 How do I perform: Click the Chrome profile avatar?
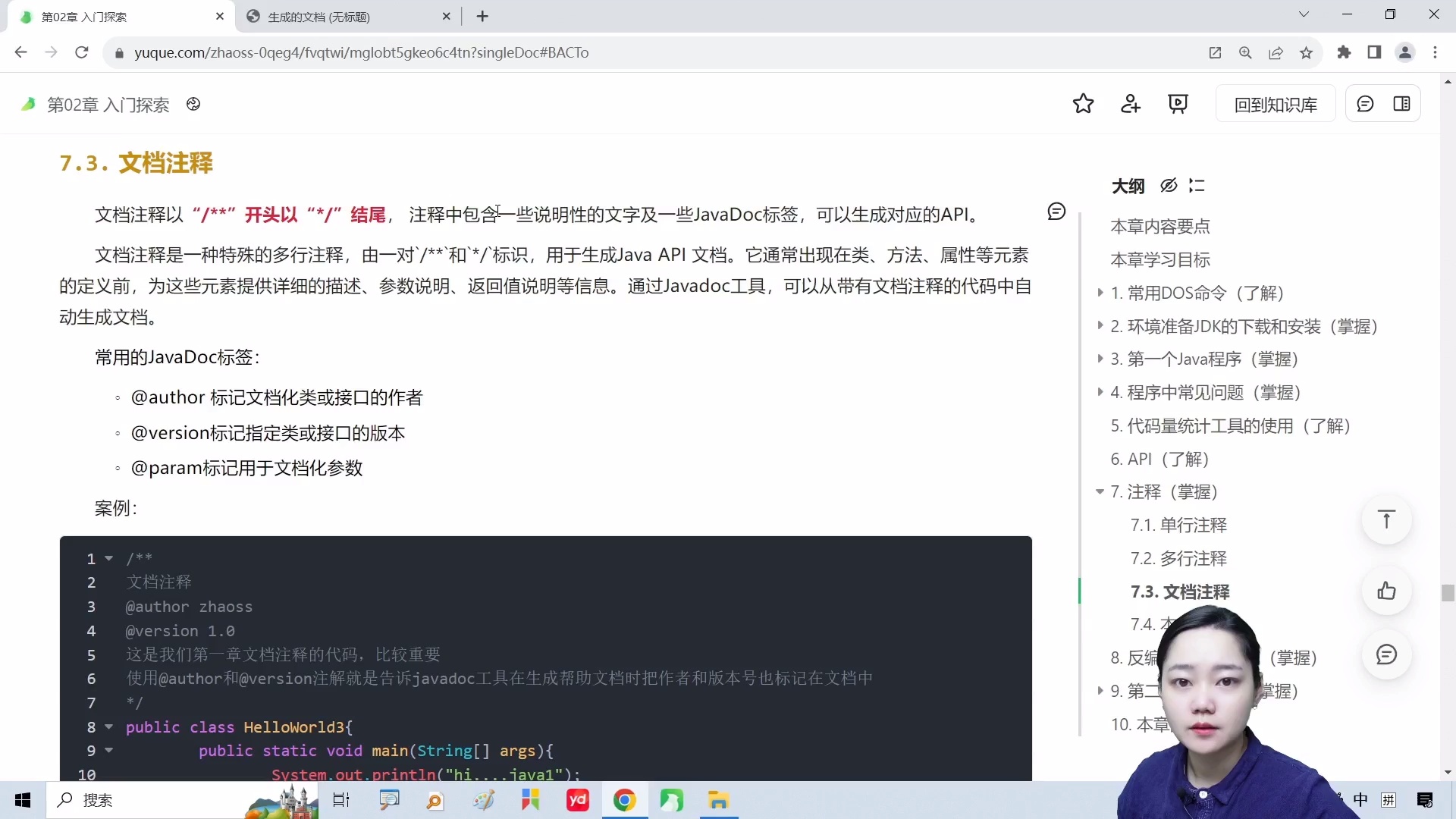(1405, 52)
